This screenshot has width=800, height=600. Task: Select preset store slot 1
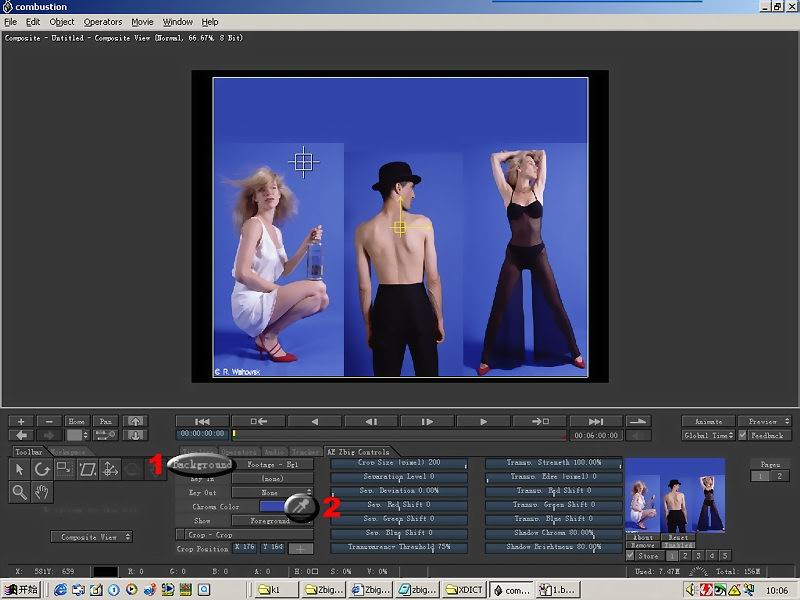tap(672, 556)
